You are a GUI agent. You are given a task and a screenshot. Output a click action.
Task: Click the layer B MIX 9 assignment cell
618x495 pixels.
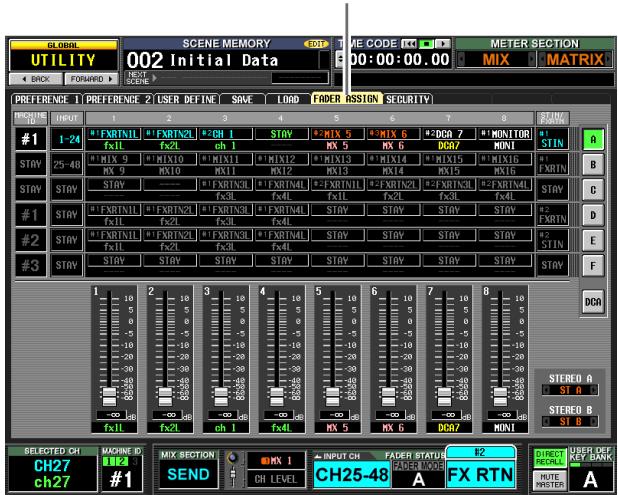(114, 159)
